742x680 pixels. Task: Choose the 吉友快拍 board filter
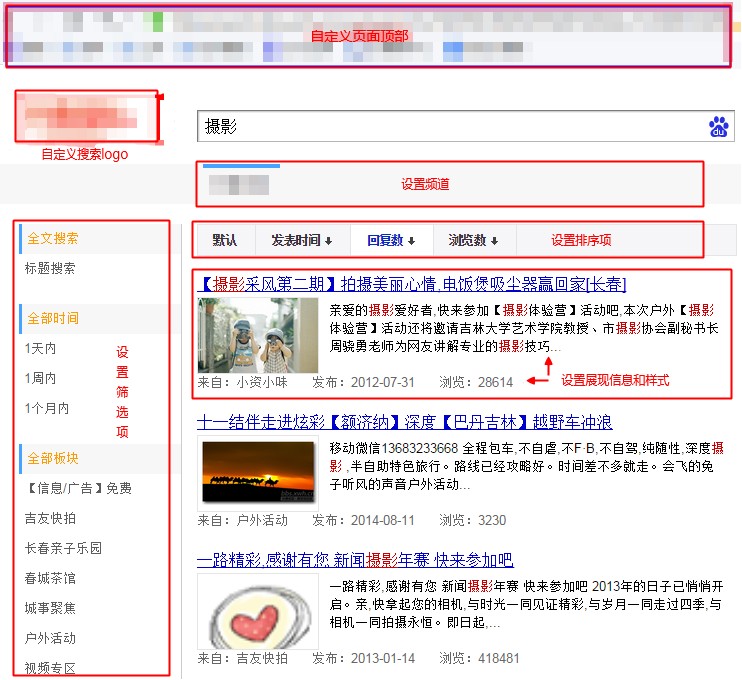50,518
